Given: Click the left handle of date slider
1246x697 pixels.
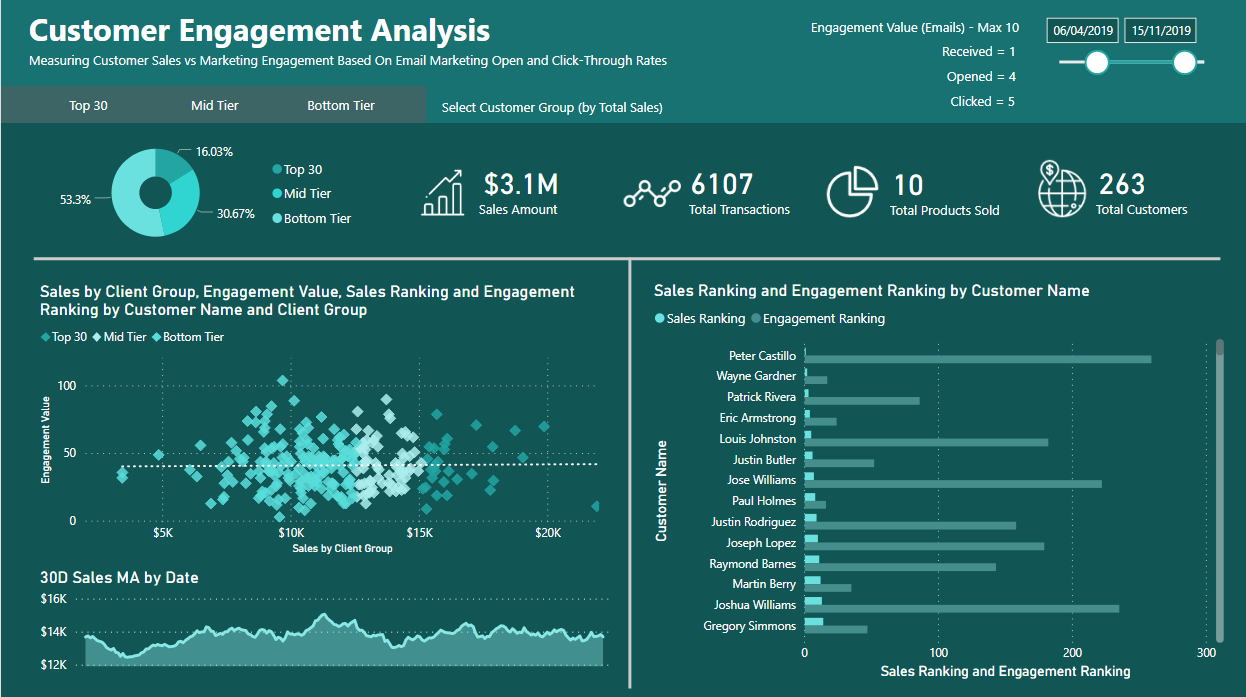Looking at the screenshot, I should point(1097,63).
